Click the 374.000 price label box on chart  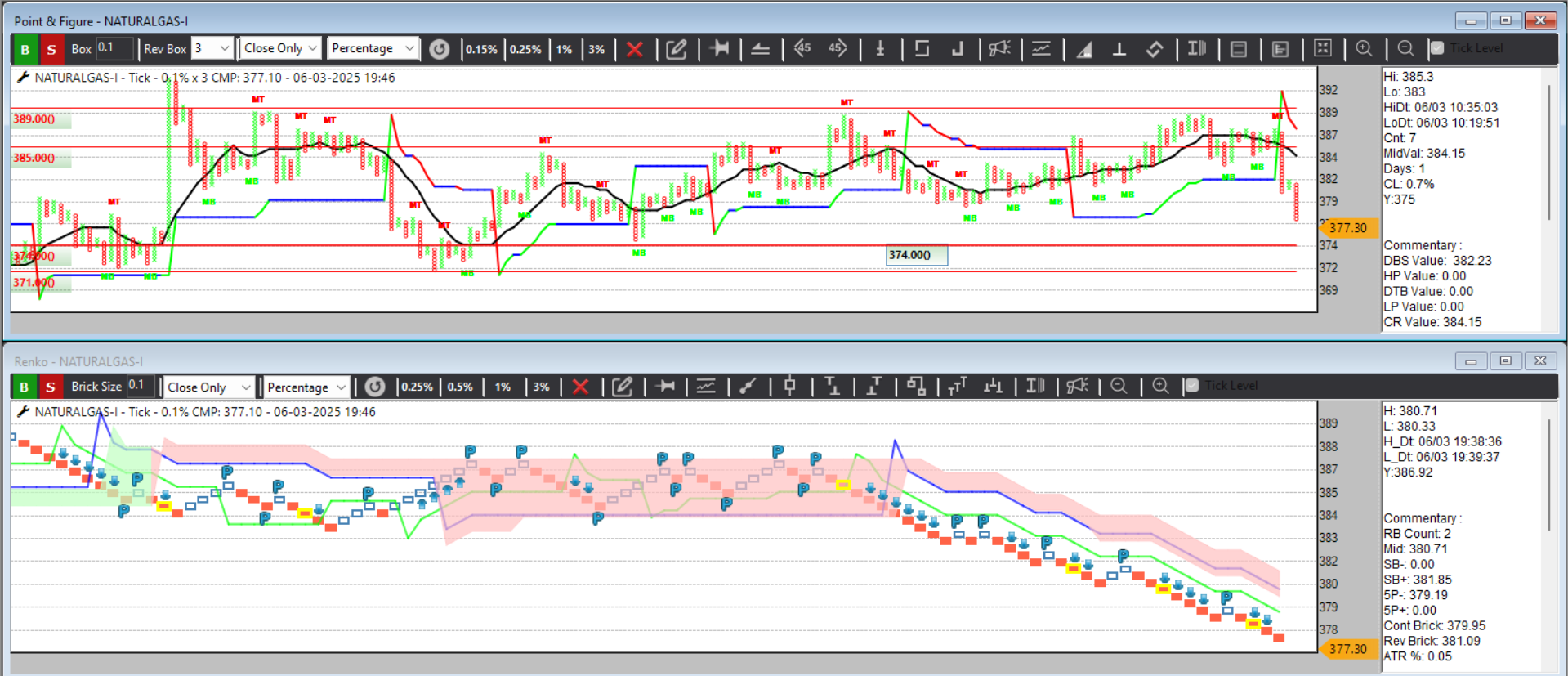click(x=917, y=255)
